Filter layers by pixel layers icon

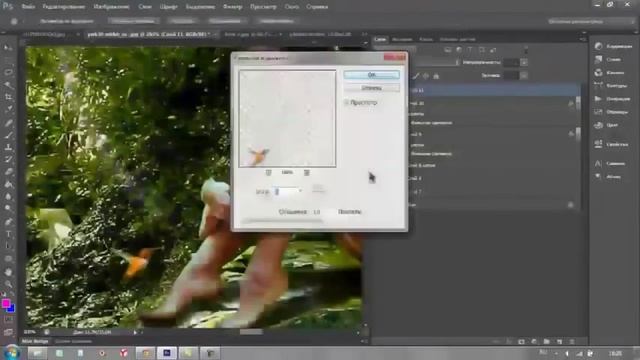tap(448, 50)
